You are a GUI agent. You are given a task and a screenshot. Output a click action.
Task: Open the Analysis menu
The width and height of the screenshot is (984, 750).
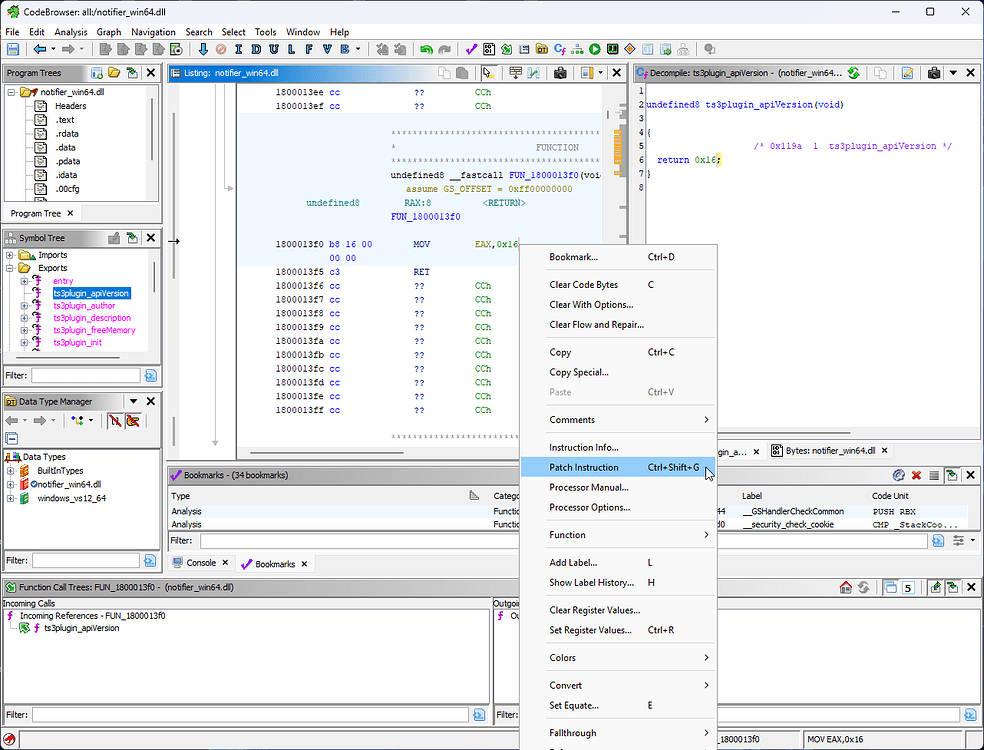71,32
